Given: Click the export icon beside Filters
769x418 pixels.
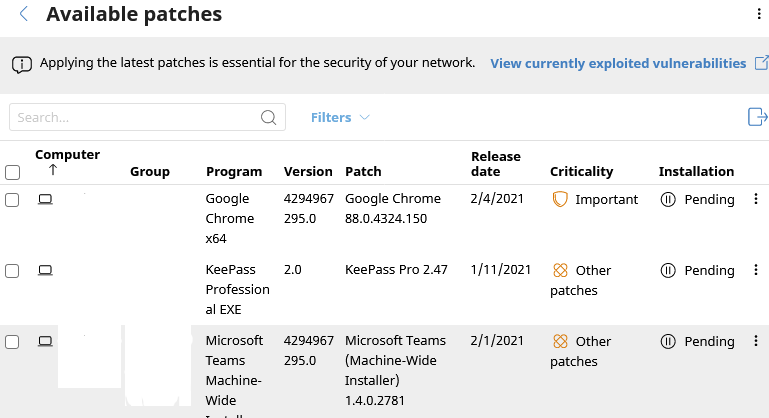Looking at the screenshot, I should 757,117.
